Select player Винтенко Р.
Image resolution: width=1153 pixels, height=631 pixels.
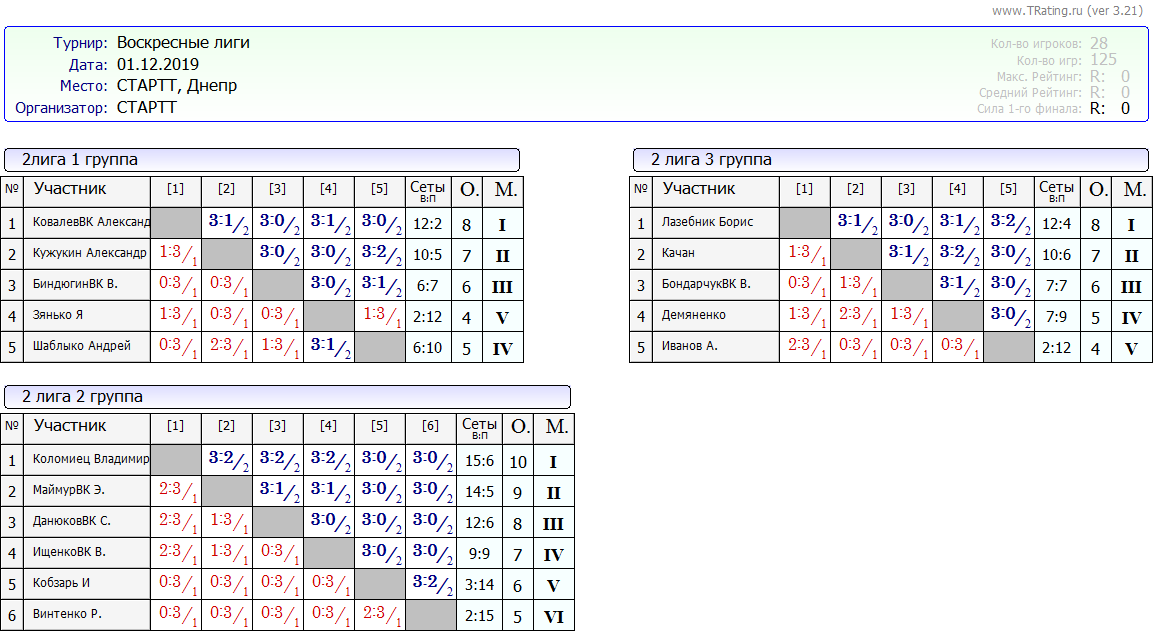pyautogui.click(x=67, y=614)
